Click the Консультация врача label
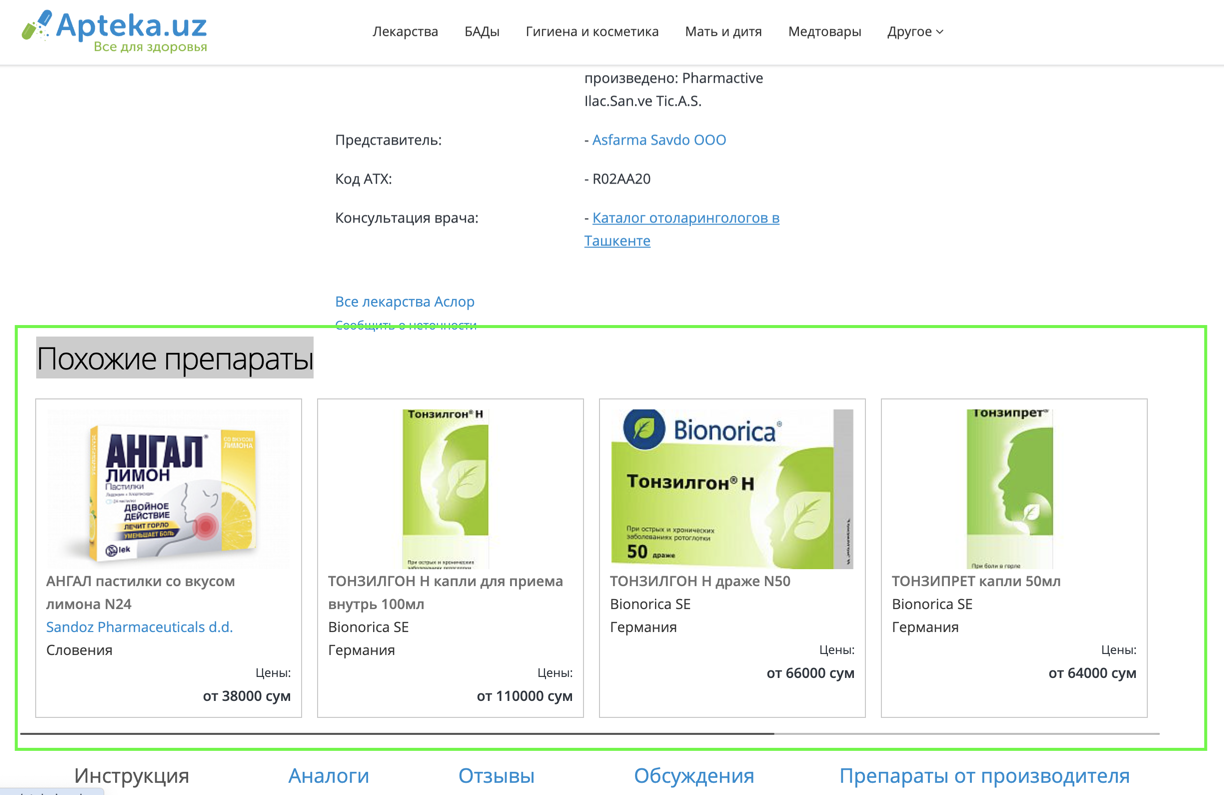The image size is (1224, 795). (x=407, y=218)
